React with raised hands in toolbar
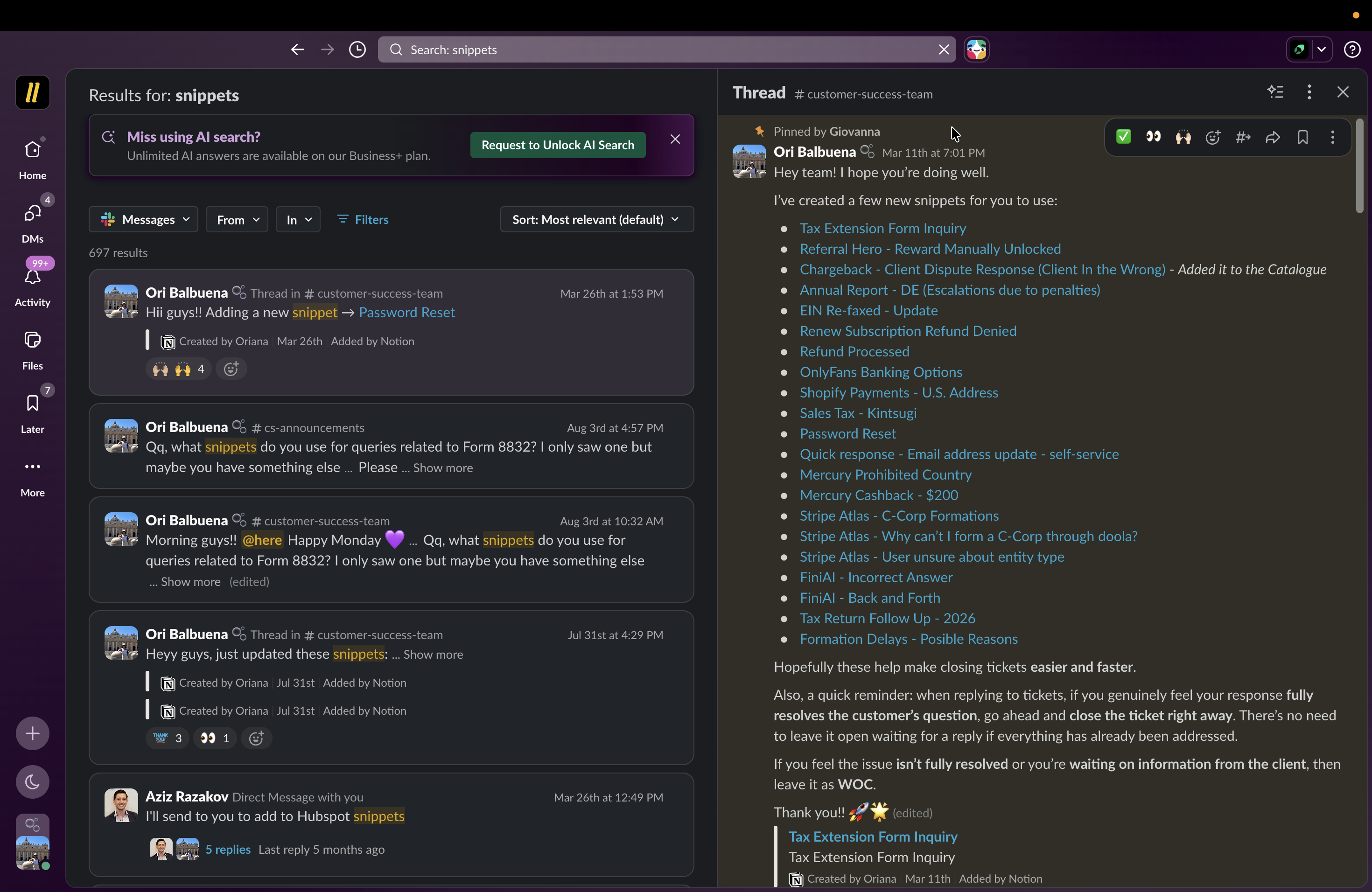 pyautogui.click(x=1183, y=137)
